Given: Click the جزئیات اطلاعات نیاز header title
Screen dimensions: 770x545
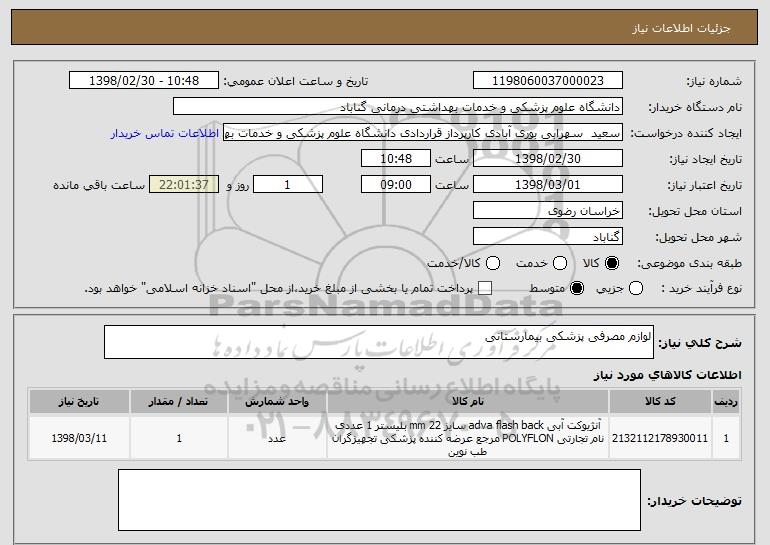Looking at the screenshot, I should coord(681,28).
